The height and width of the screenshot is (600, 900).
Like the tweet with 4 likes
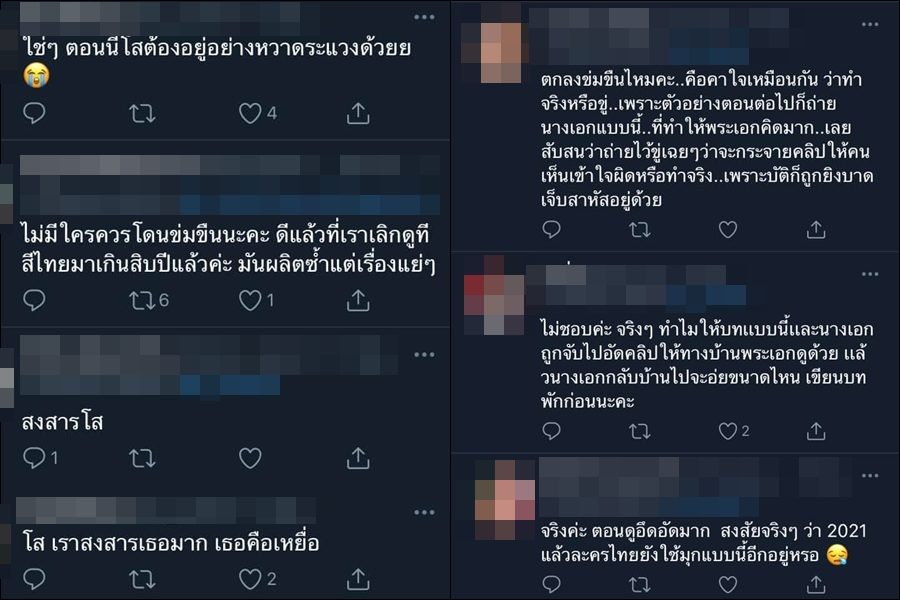250,113
